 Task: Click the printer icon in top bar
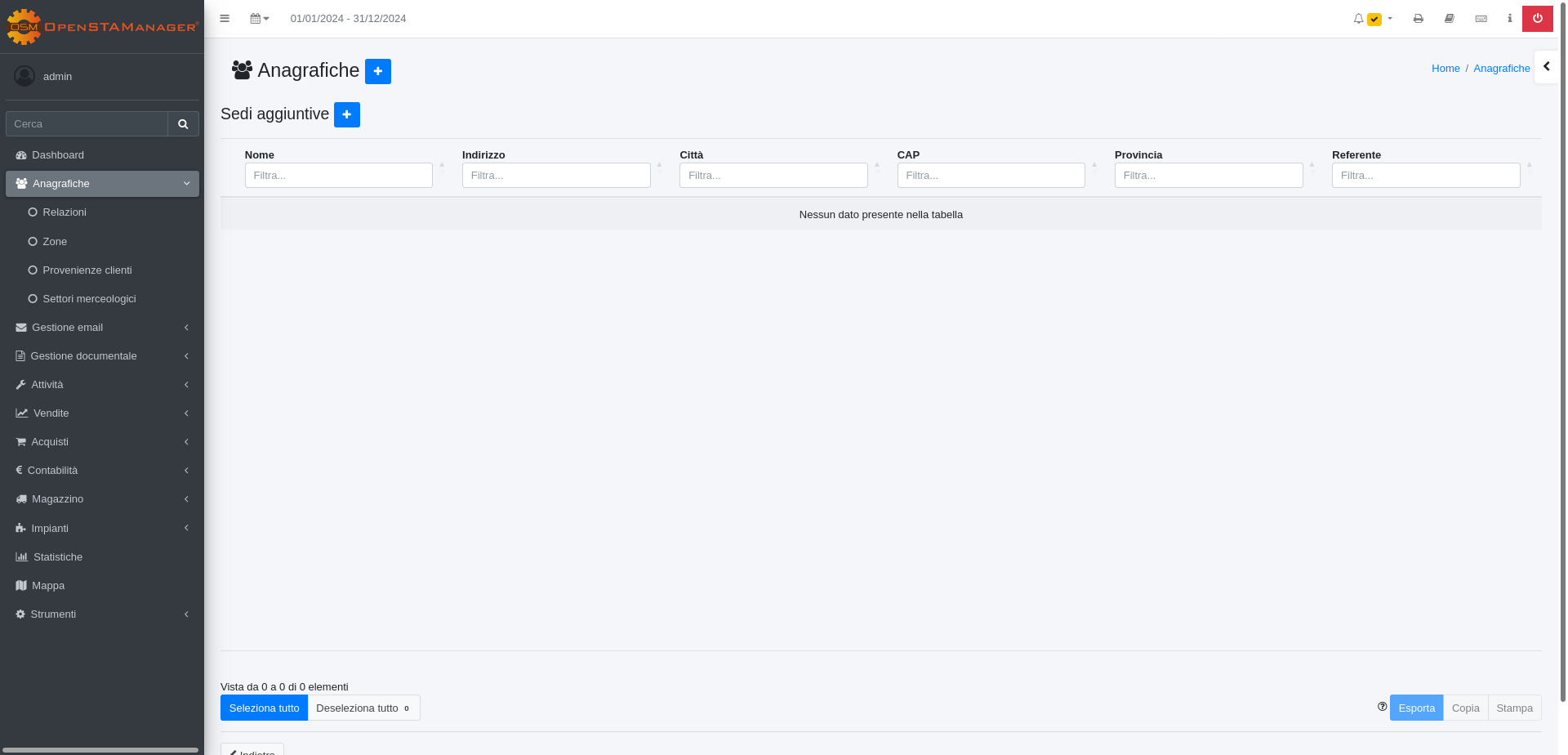(1418, 19)
